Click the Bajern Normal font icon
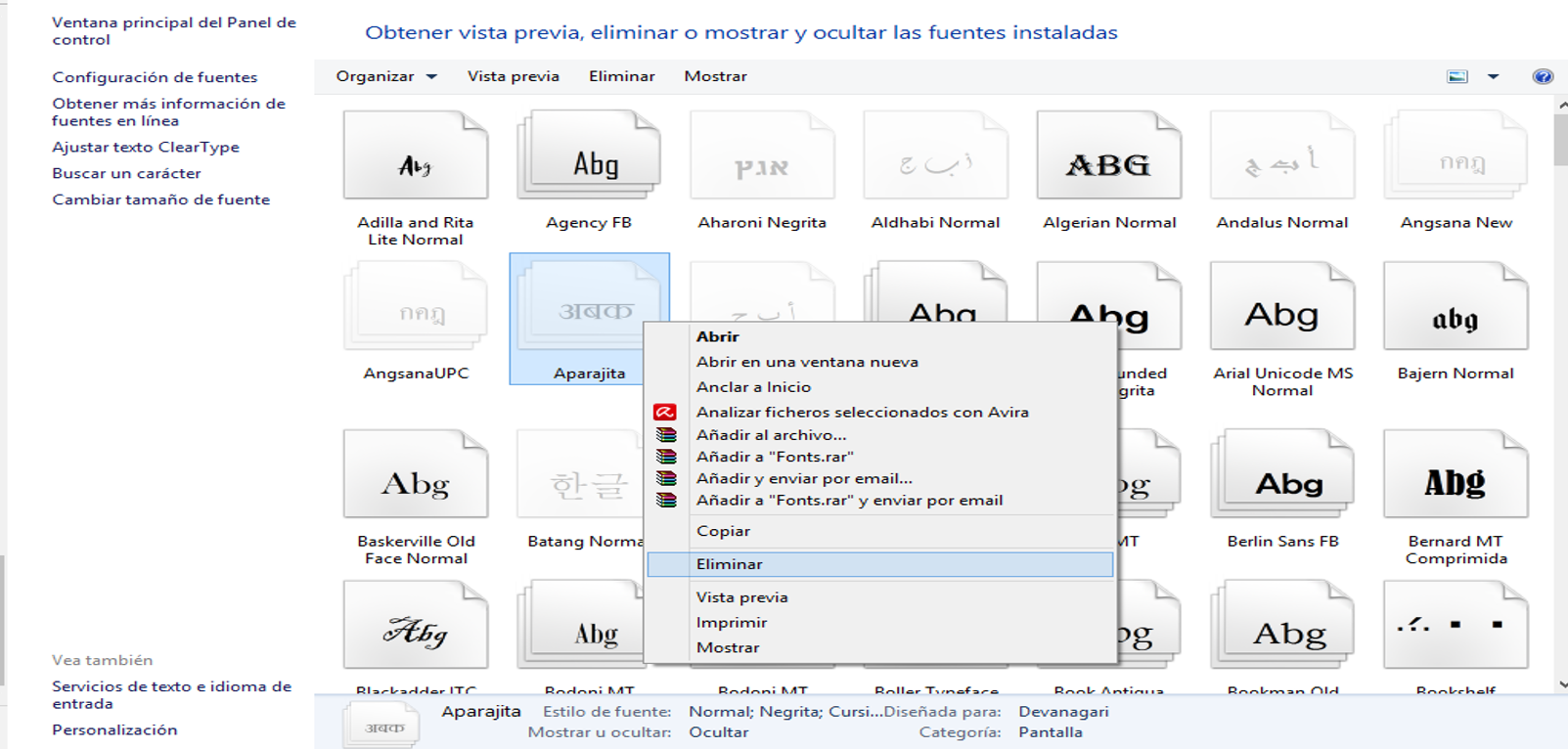This screenshot has width=1568, height=749. click(1455, 307)
